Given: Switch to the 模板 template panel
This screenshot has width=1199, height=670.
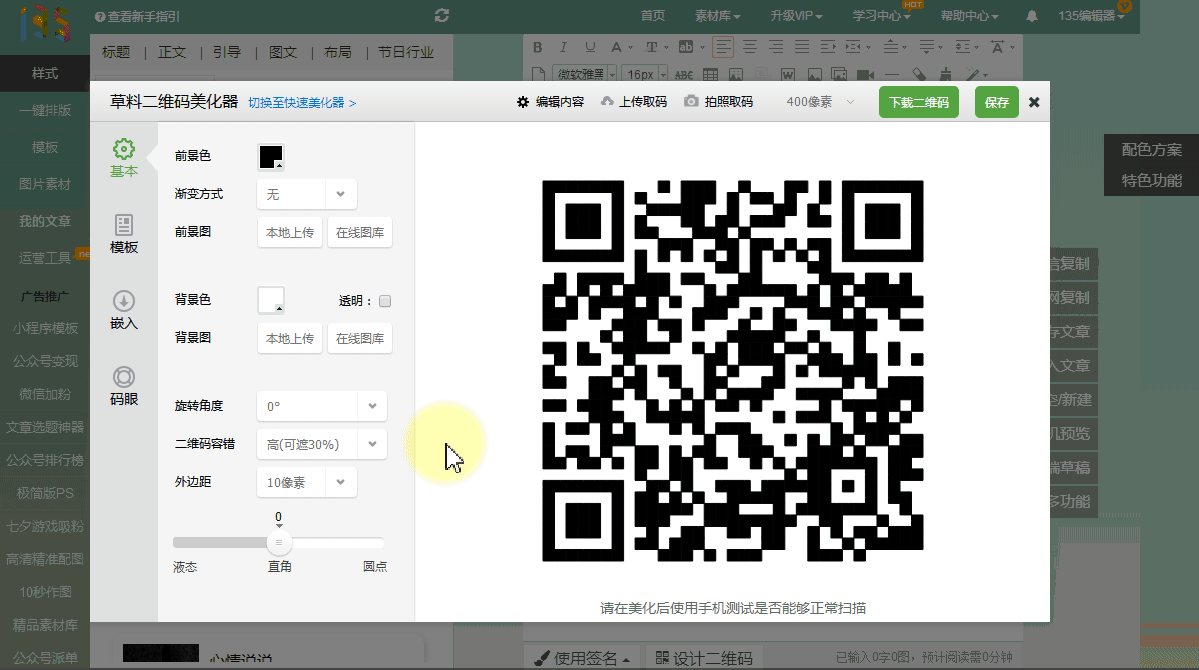Looking at the screenshot, I should click(x=124, y=234).
